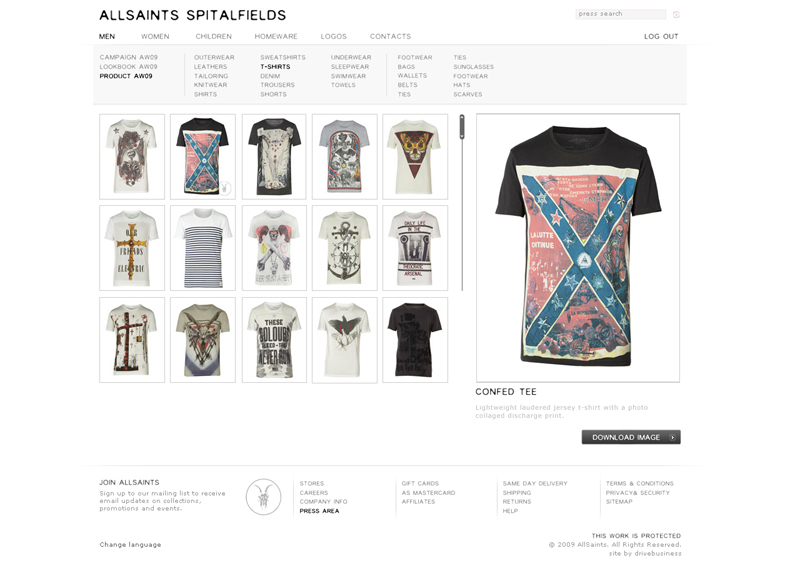Open the Women menu
This screenshot has width=800, height=563.
click(155, 36)
